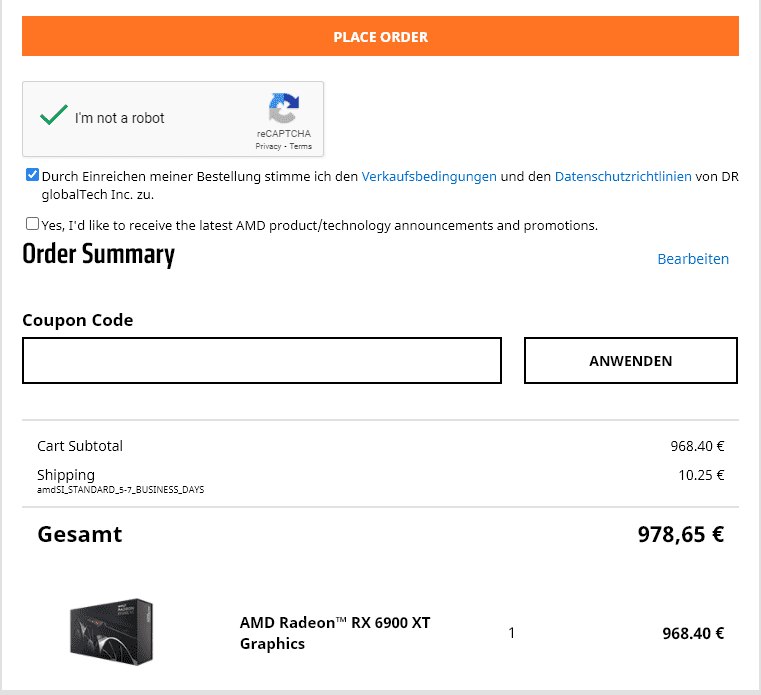Image resolution: width=761 pixels, height=695 pixels.
Task: Click the AMD Radeon RX 6900 XT product name
Action: coord(335,633)
